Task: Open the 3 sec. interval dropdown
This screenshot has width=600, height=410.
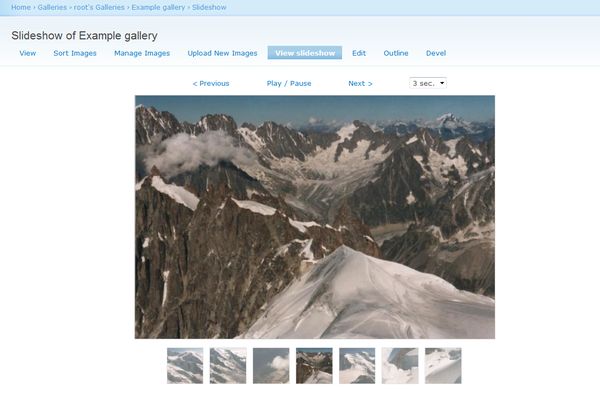Action: point(428,83)
